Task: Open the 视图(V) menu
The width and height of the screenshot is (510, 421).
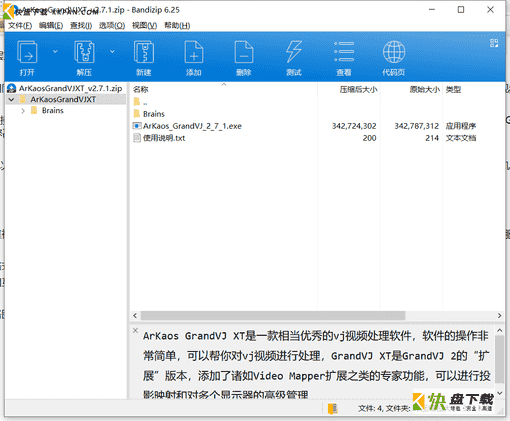Action: pyautogui.click(x=144, y=25)
